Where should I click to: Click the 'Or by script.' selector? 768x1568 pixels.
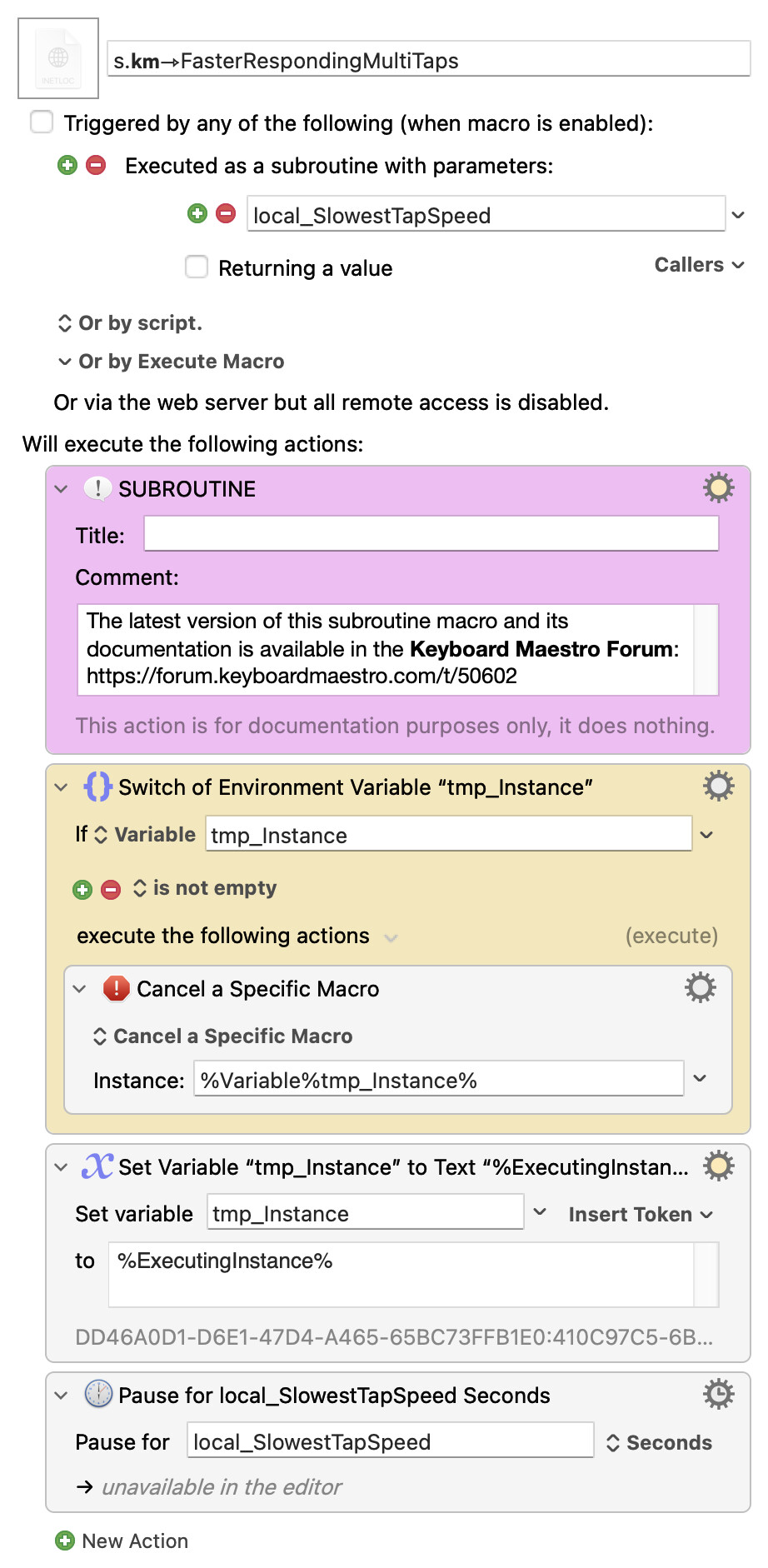pos(130,323)
